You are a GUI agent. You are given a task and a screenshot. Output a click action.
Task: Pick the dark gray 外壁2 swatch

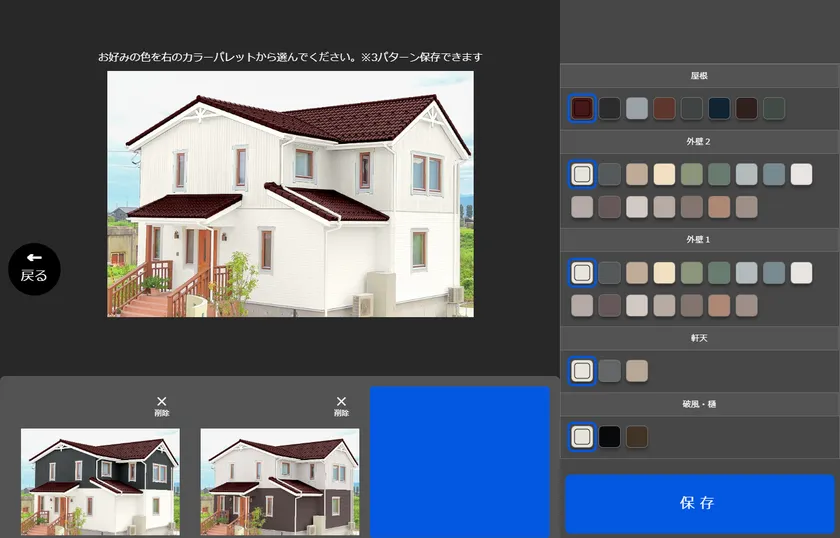click(x=610, y=175)
